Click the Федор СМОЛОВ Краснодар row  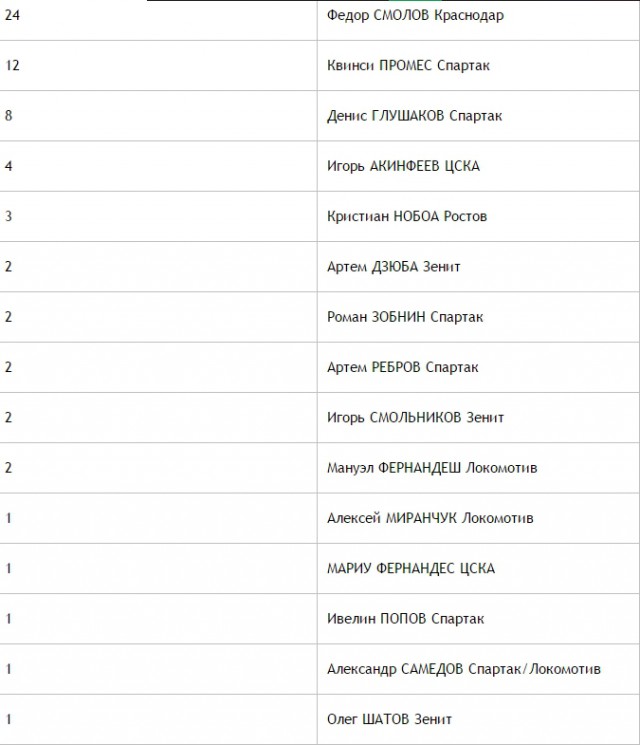[320, 15]
